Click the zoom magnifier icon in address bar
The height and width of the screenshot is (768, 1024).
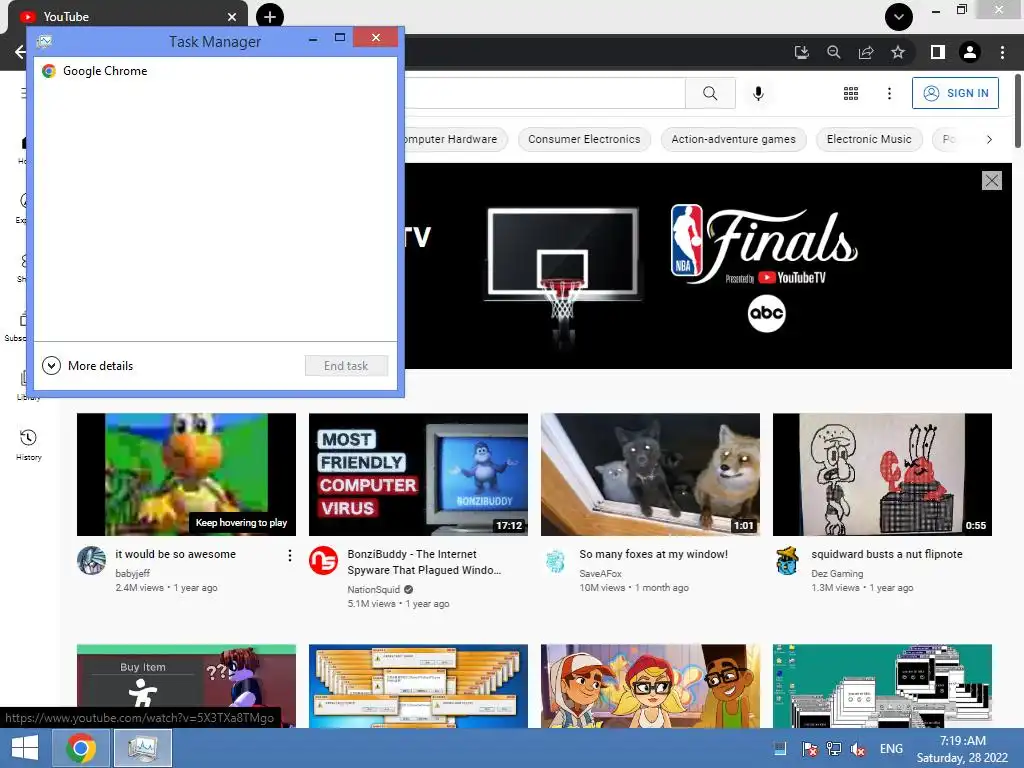coord(834,52)
